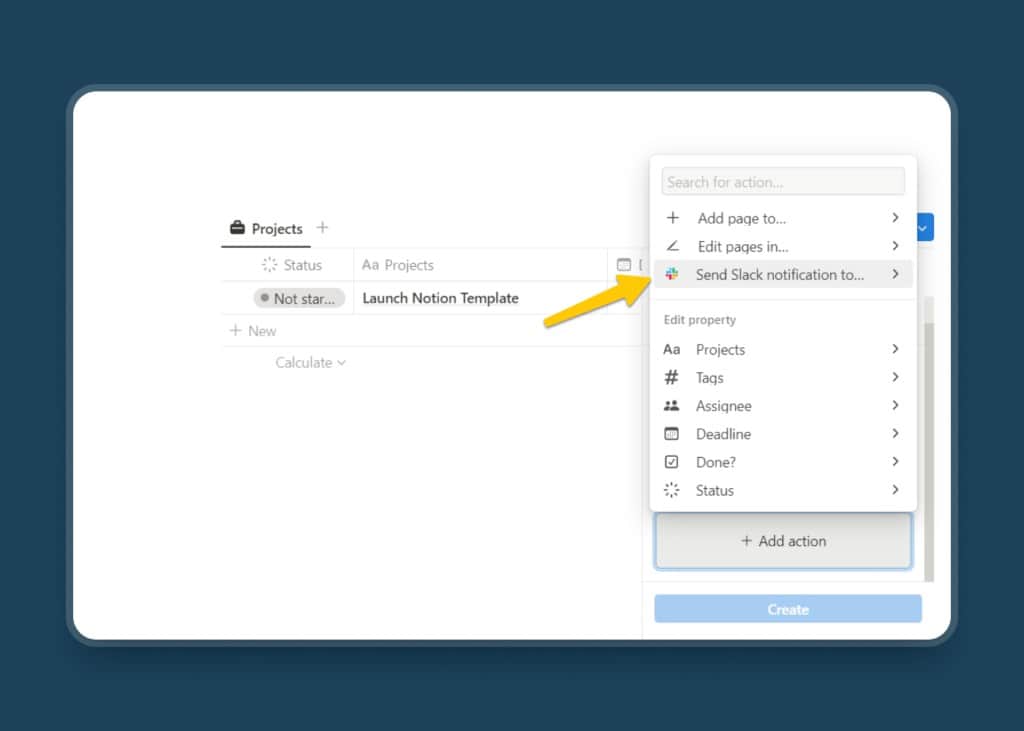The width and height of the screenshot is (1024, 731).
Task: Click the Assignee people icon
Action: click(672, 406)
